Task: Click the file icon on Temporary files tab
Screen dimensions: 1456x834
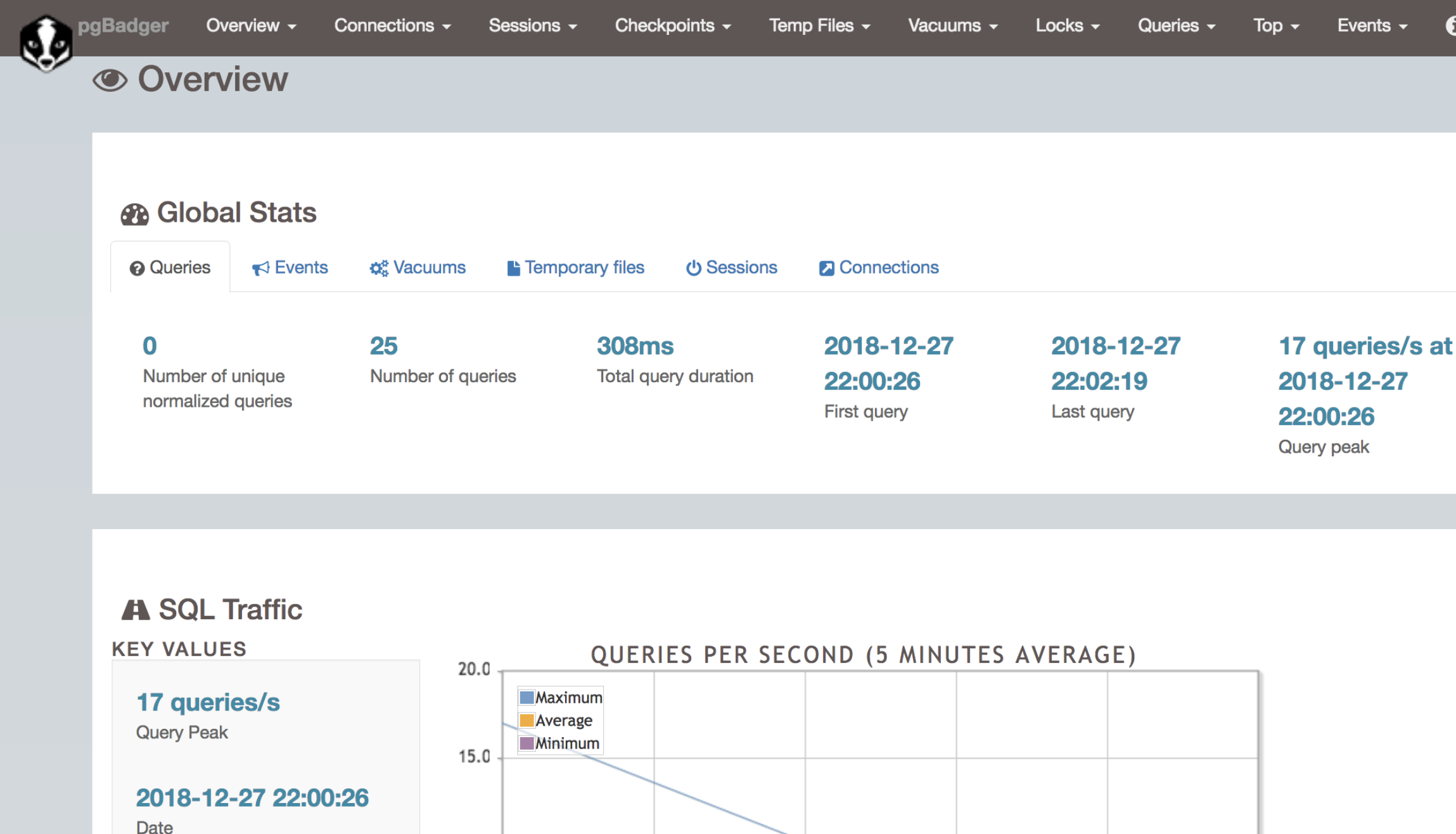Action: (x=513, y=269)
